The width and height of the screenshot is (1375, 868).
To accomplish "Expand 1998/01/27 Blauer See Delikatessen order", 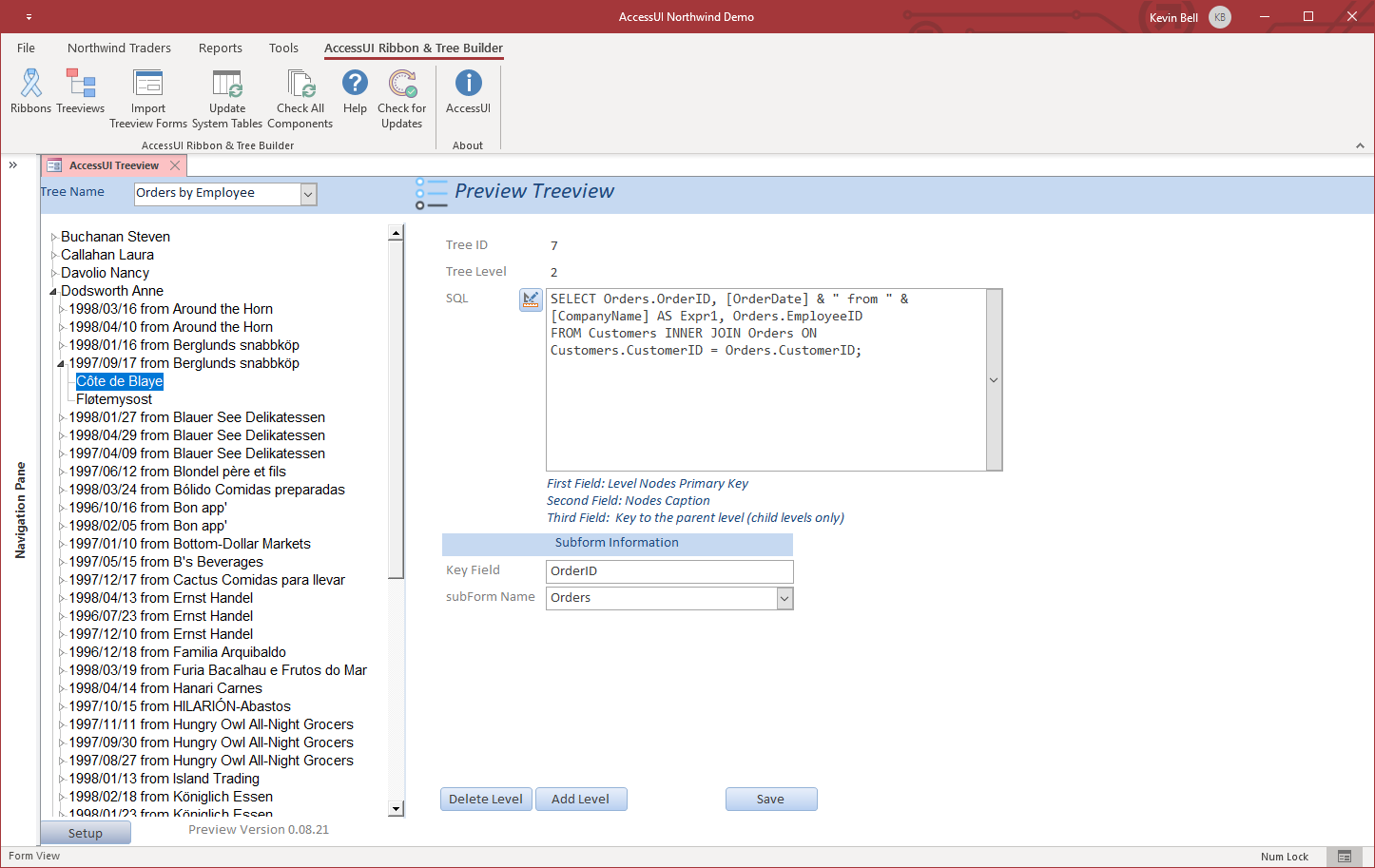I will pos(62,418).
